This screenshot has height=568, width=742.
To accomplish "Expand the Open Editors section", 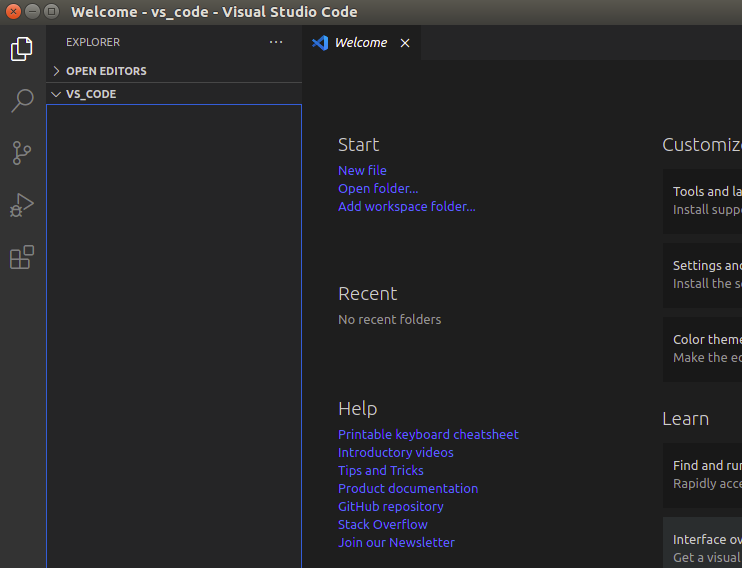I will coord(57,71).
